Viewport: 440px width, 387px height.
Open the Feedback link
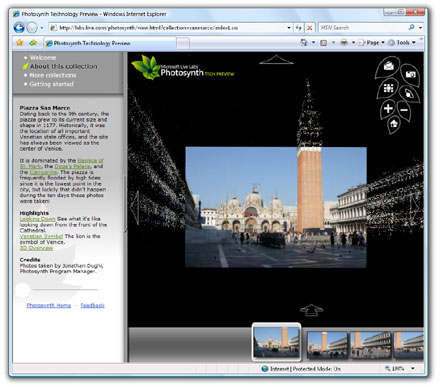click(92, 305)
